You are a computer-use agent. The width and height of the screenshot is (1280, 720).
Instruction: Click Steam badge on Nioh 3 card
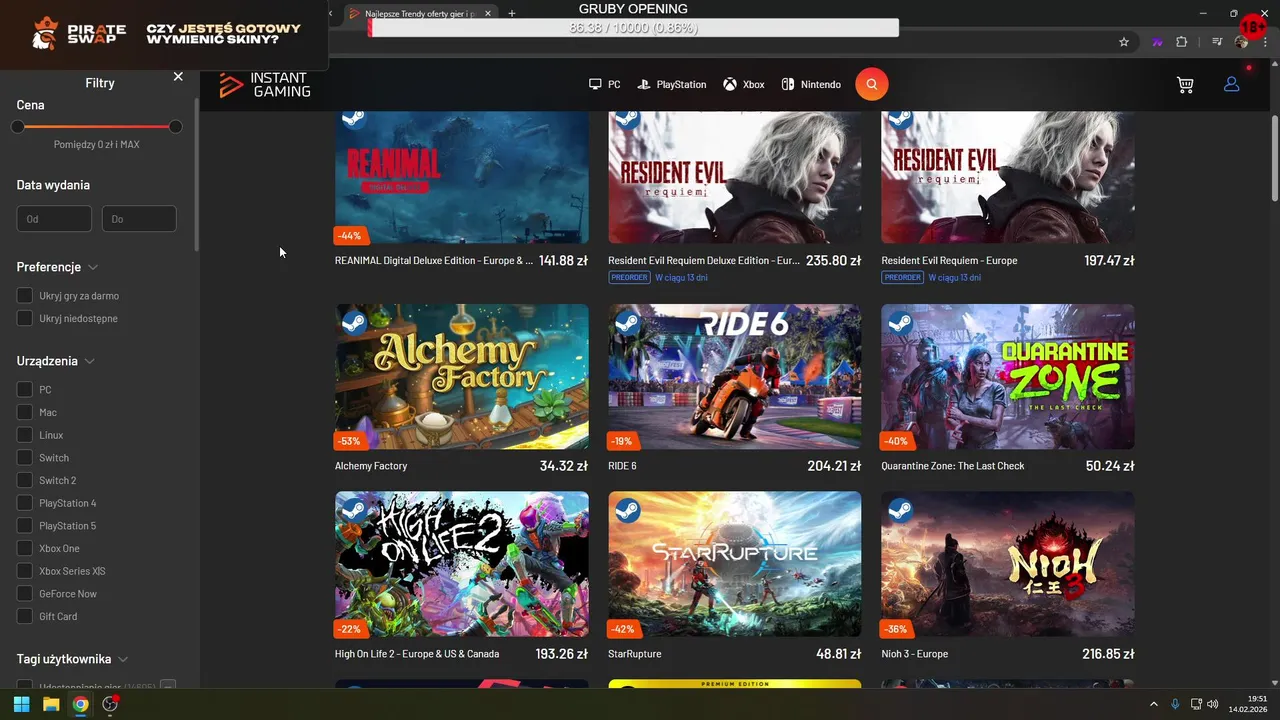click(x=899, y=510)
